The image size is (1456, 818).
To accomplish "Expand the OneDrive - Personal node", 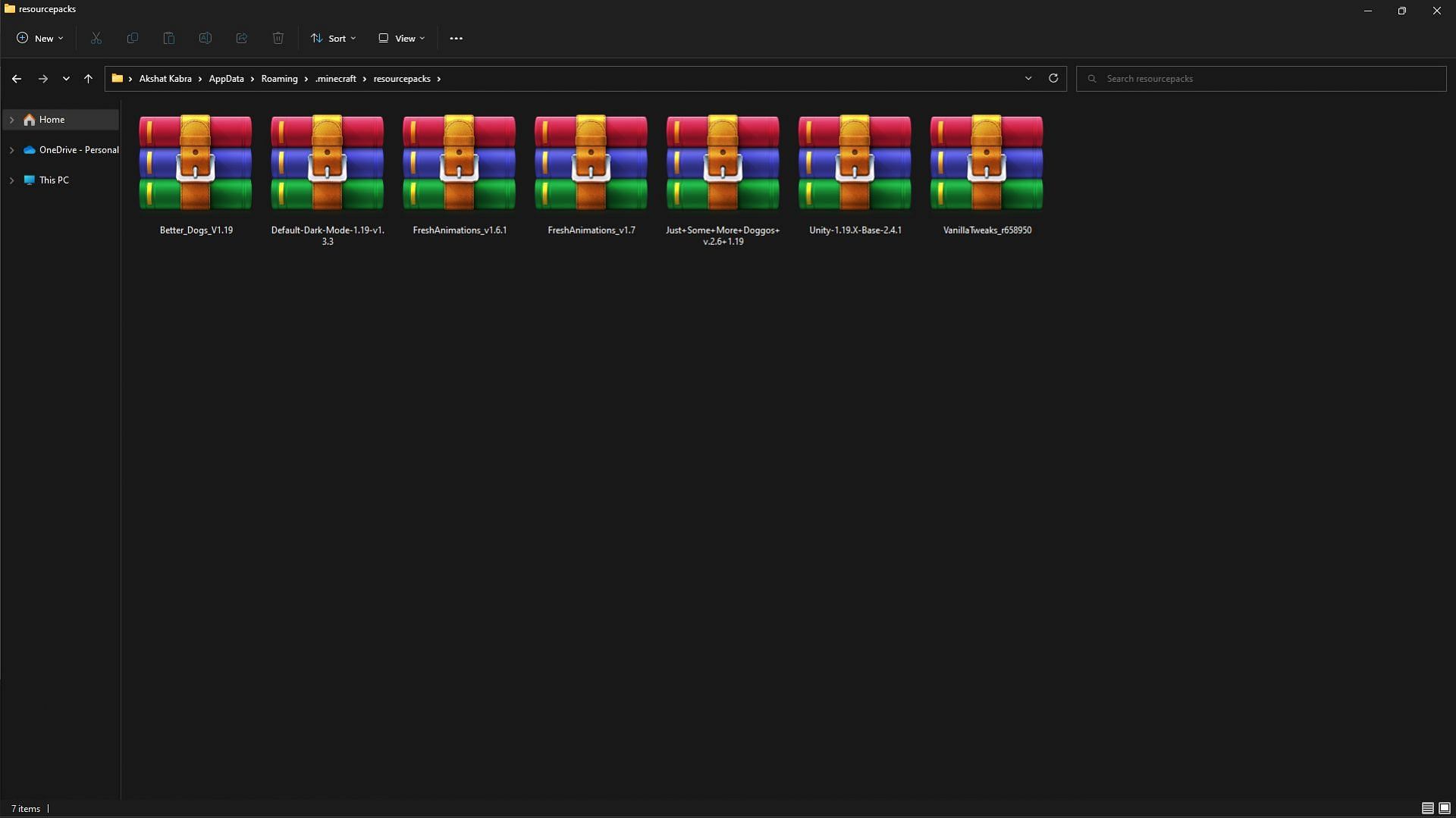I will (11, 150).
